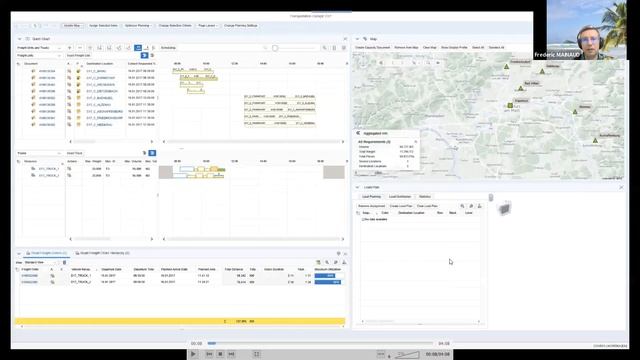Collapse the Load Plan panel
This screenshot has width=640, height=360.
click(357, 187)
